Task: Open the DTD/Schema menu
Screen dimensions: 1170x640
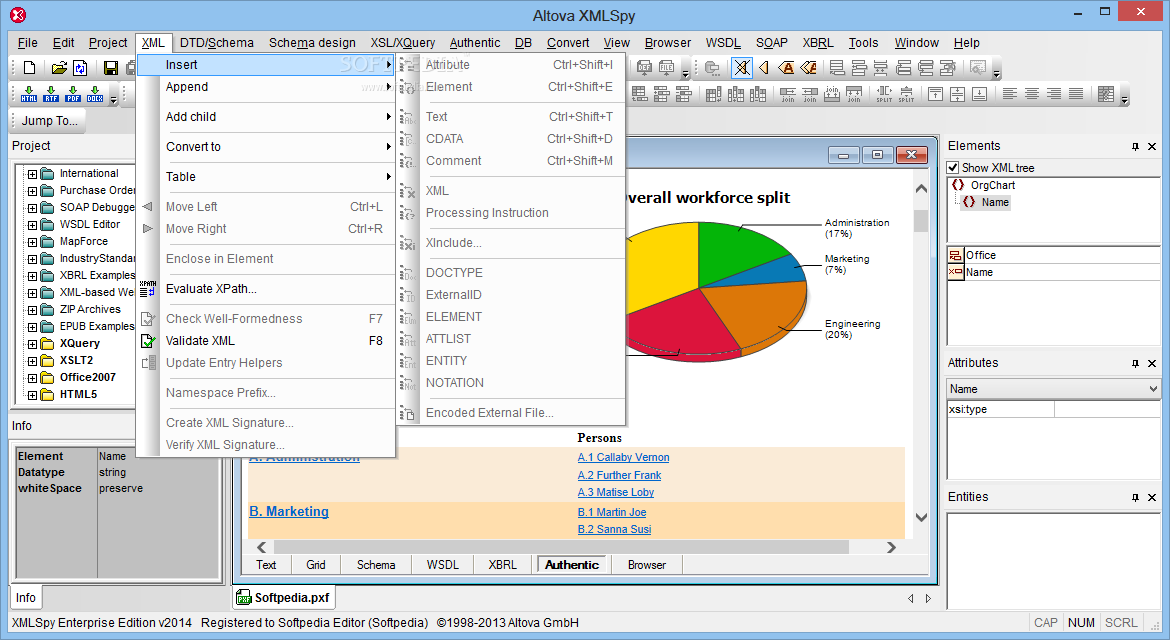Action: point(216,43)
